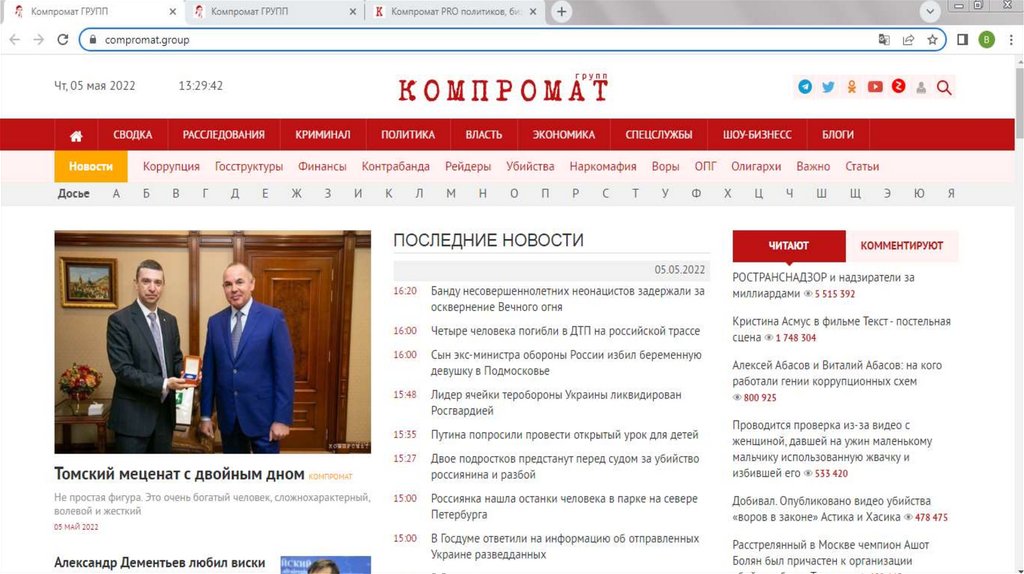Open the ВЛАСТЬ menu item

483,135
